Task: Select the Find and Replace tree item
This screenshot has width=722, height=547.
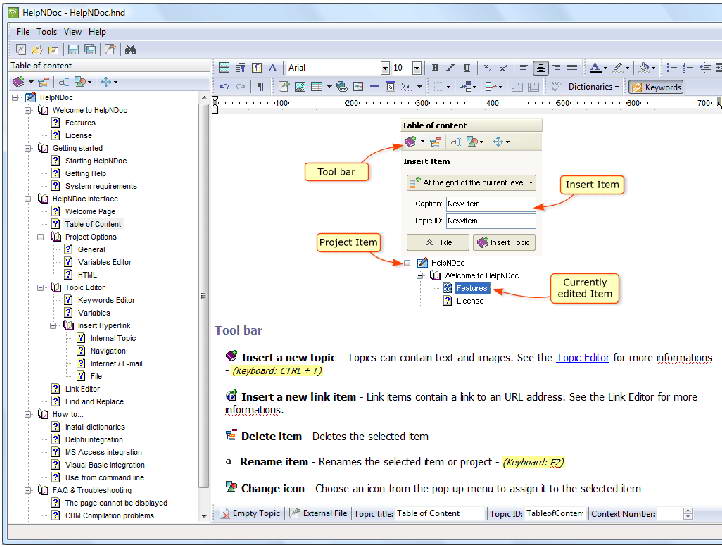Action: (x=94, y=402)
